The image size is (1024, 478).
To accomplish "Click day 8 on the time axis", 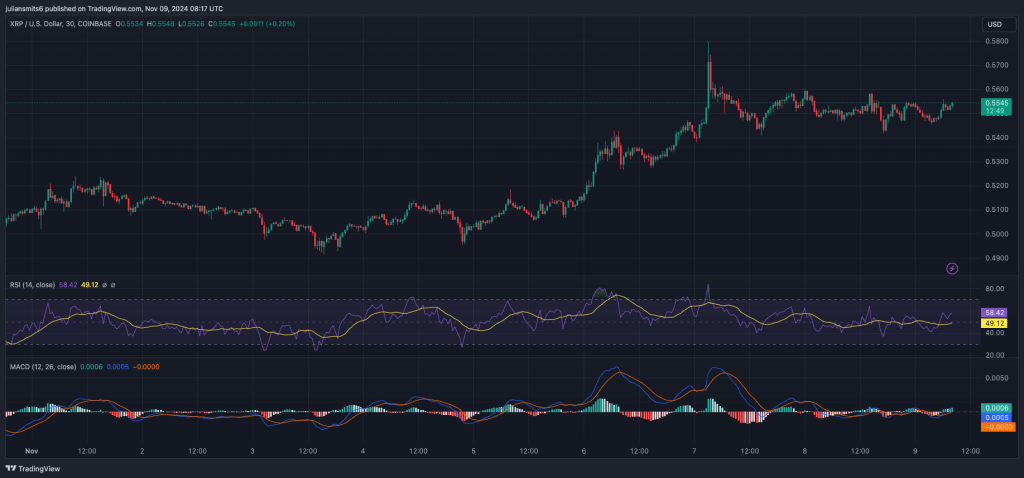I will point(805,451).
